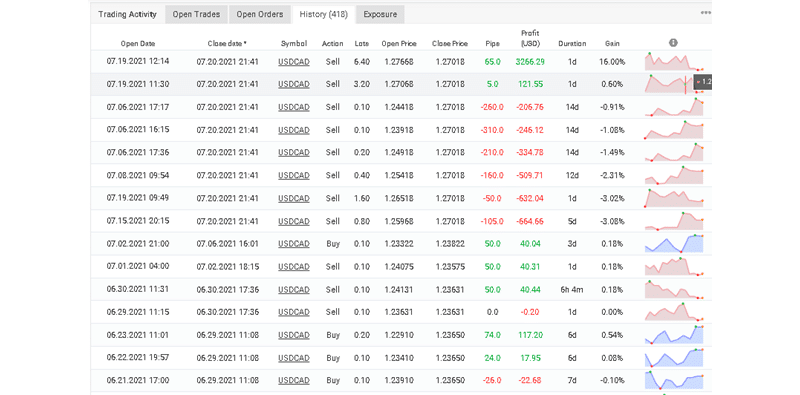Select open date 06.23.2021 11:01
Image resolution: width=800 pixels, height=395 pixels.
point(138,335)
